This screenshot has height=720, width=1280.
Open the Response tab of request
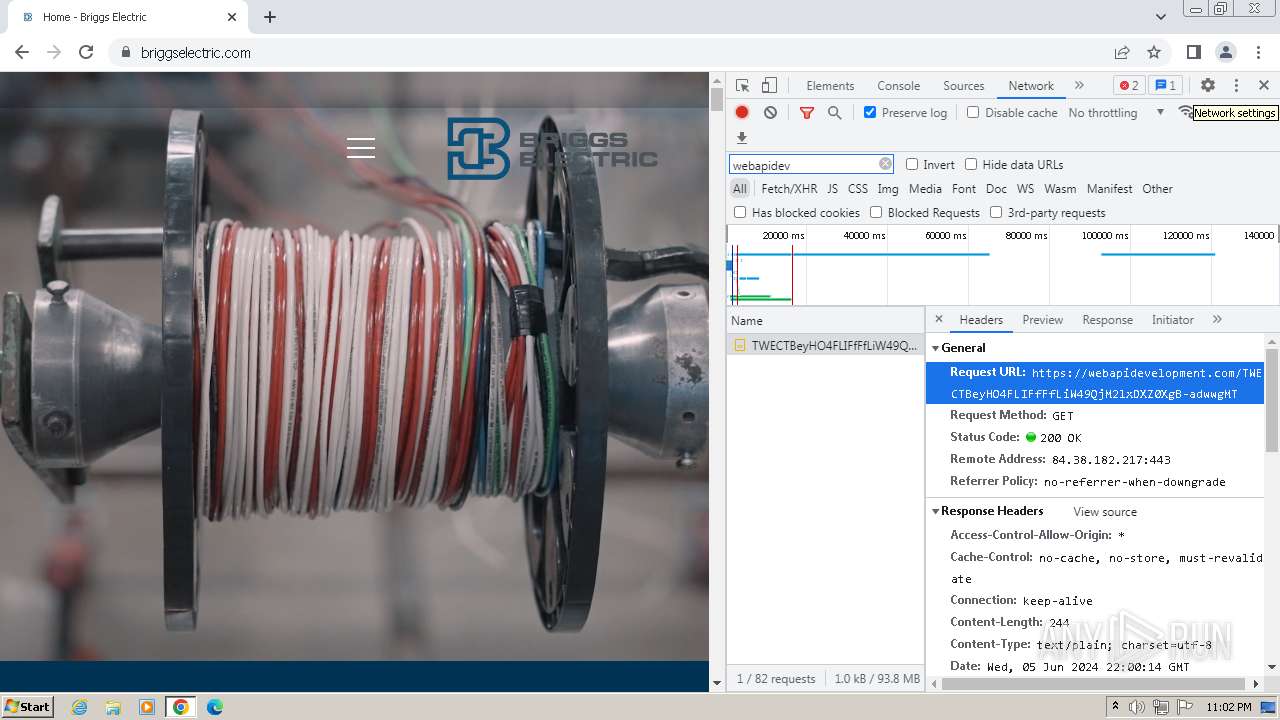[1107, 320]
